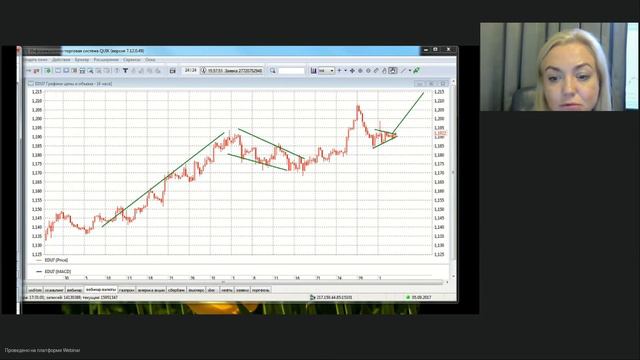Viewport: 640px width, 360px height.
Task: Click the EDUT [Price] legend label
Action: click(56, 260)
